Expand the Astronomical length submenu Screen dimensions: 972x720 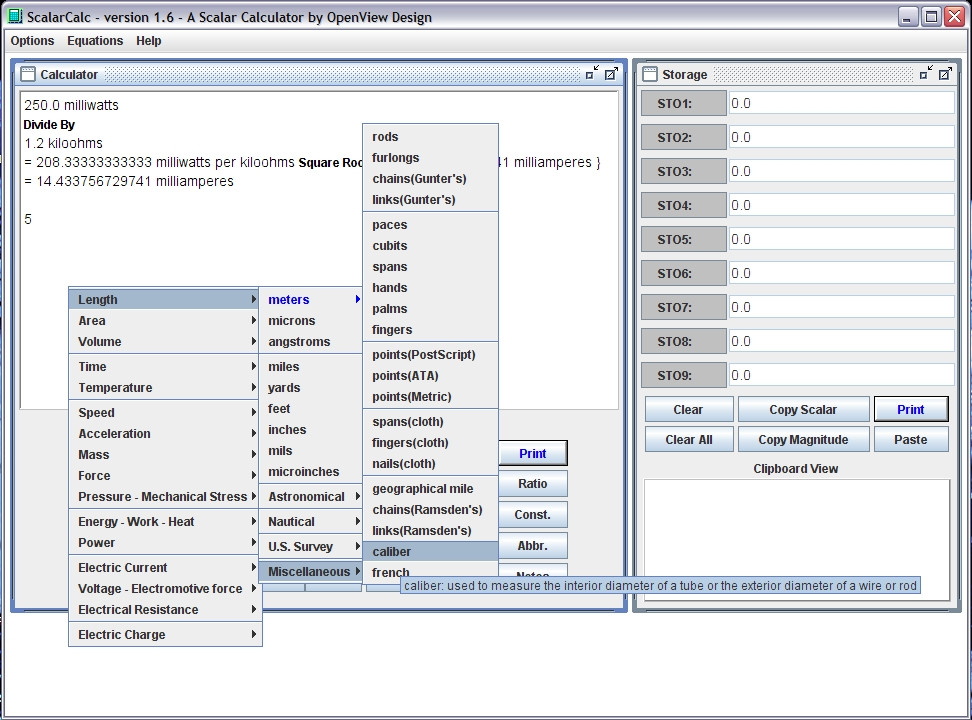310,497
